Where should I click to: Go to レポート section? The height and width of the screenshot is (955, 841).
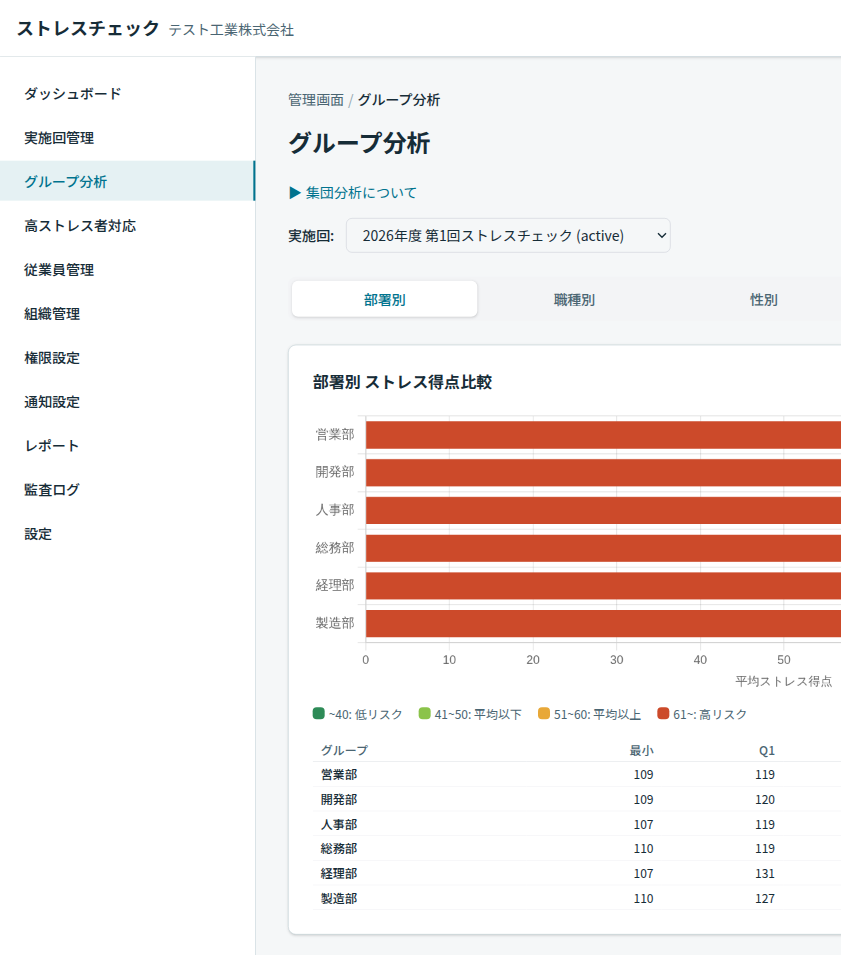point(52,446)
